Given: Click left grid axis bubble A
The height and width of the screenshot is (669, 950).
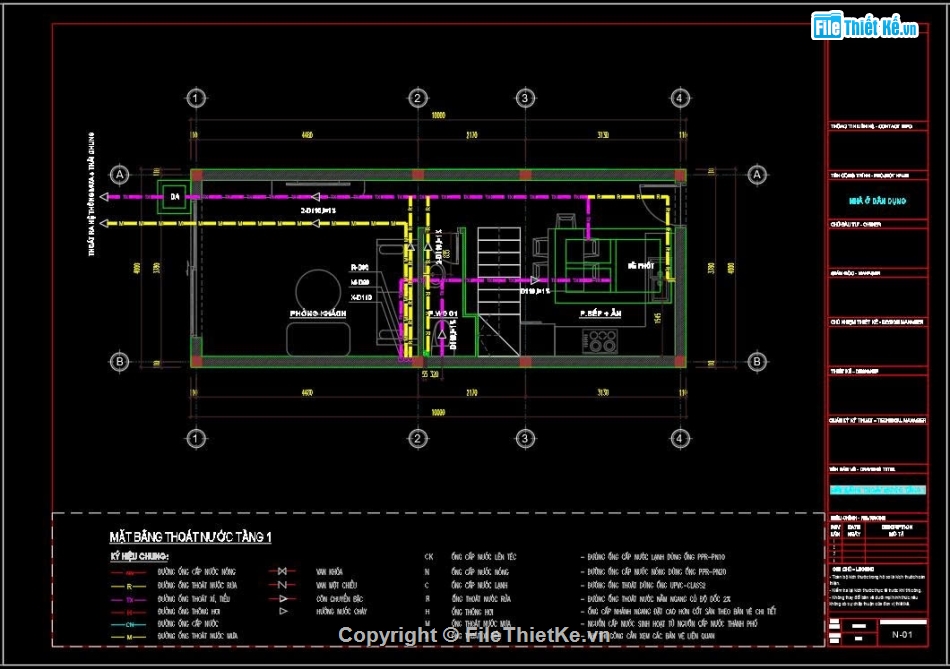Looking at the screenshot, I should [x=120, y=174].
